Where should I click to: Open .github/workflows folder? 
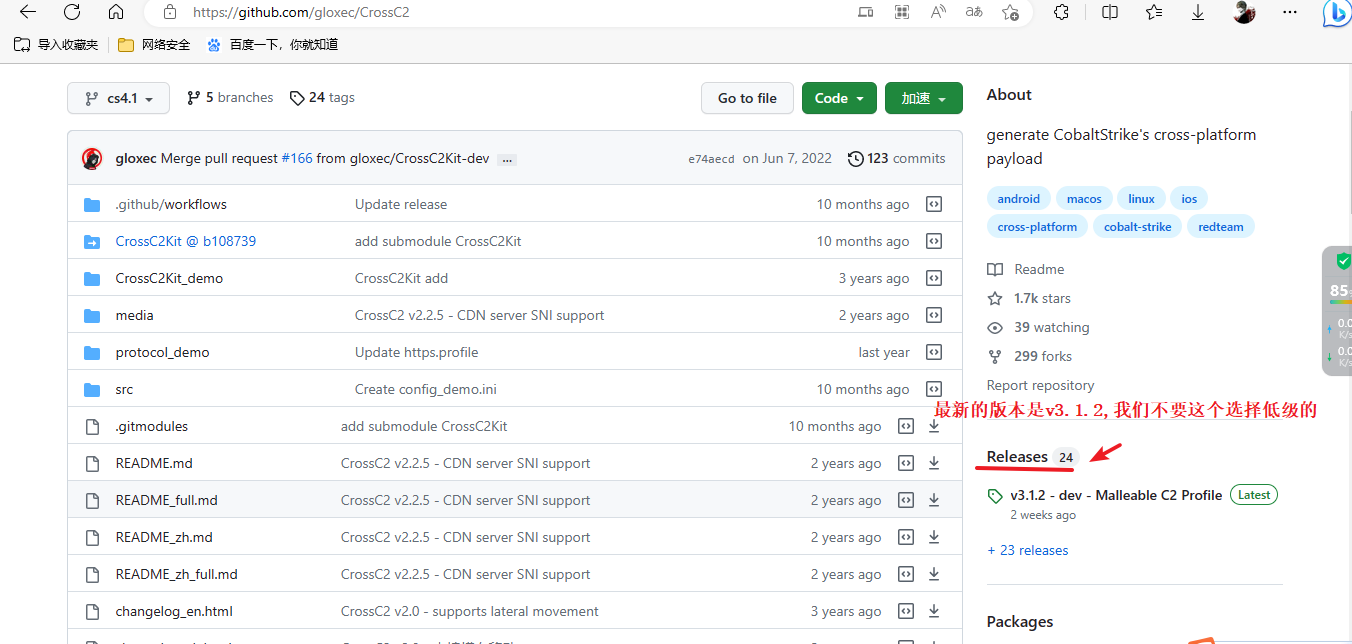pyautogui.click(x=171, y=204)
